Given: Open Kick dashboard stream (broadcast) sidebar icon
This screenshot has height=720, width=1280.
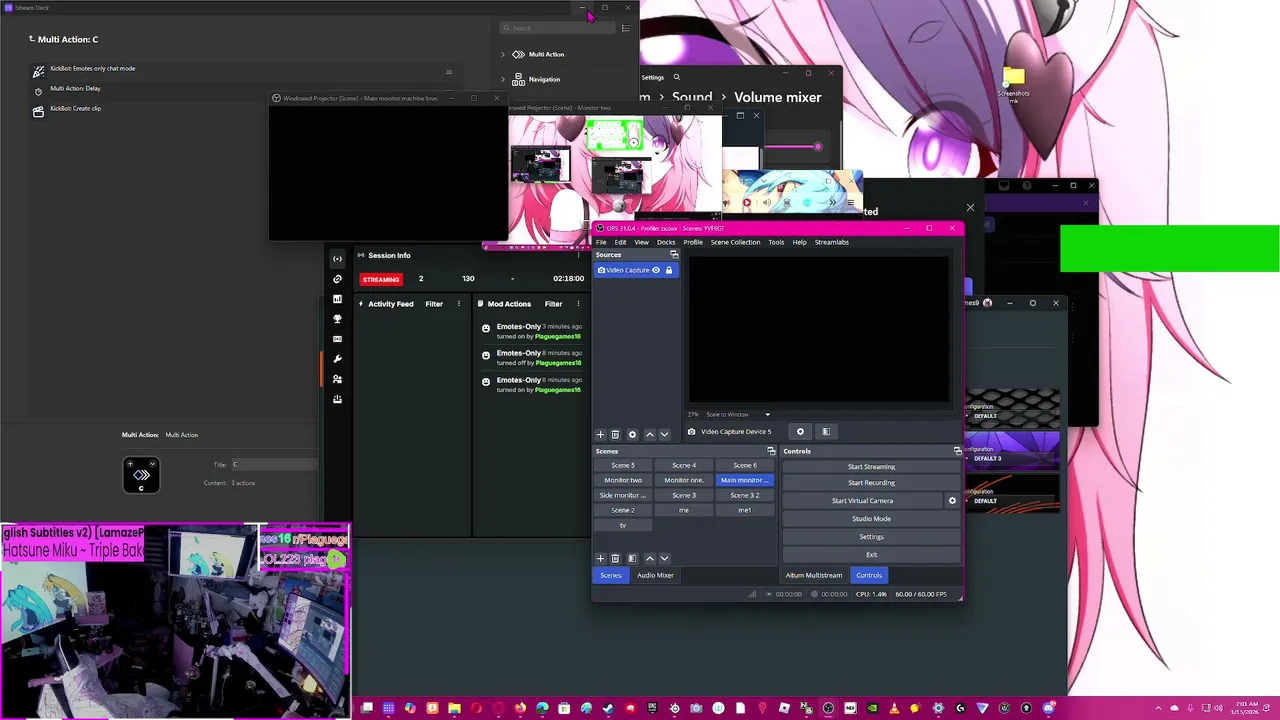Looking at the screenshot, I should point(337,259).
